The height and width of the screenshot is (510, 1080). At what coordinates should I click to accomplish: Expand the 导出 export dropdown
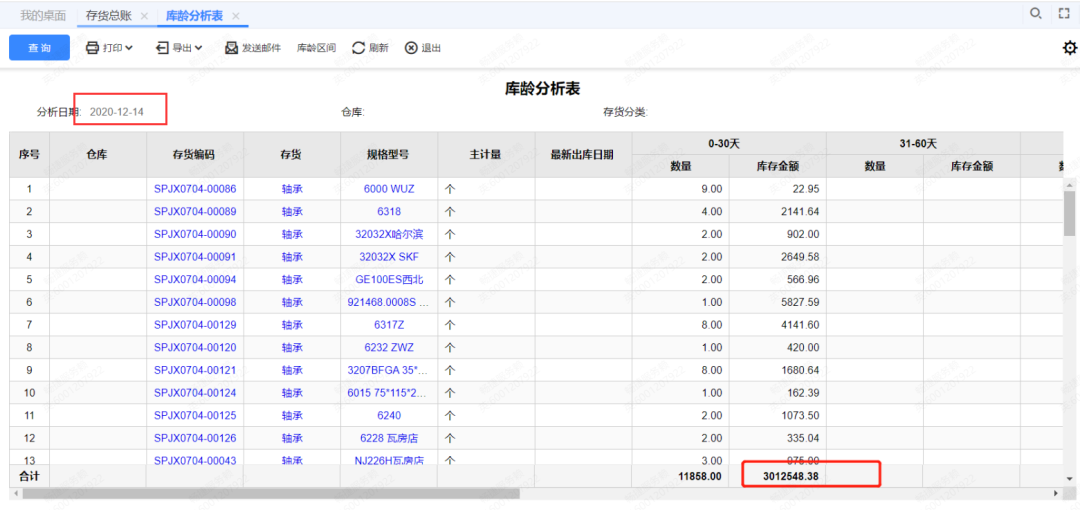pyautogui.click(x=179, y=48)
